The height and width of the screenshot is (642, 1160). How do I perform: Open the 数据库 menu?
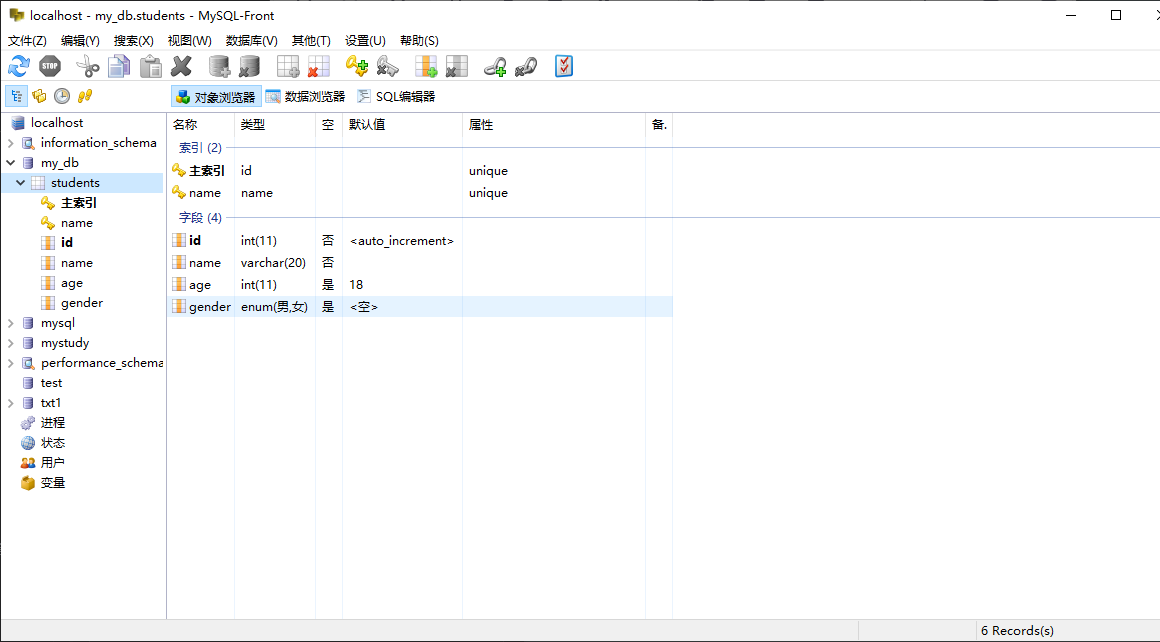(x=250, y=40)
